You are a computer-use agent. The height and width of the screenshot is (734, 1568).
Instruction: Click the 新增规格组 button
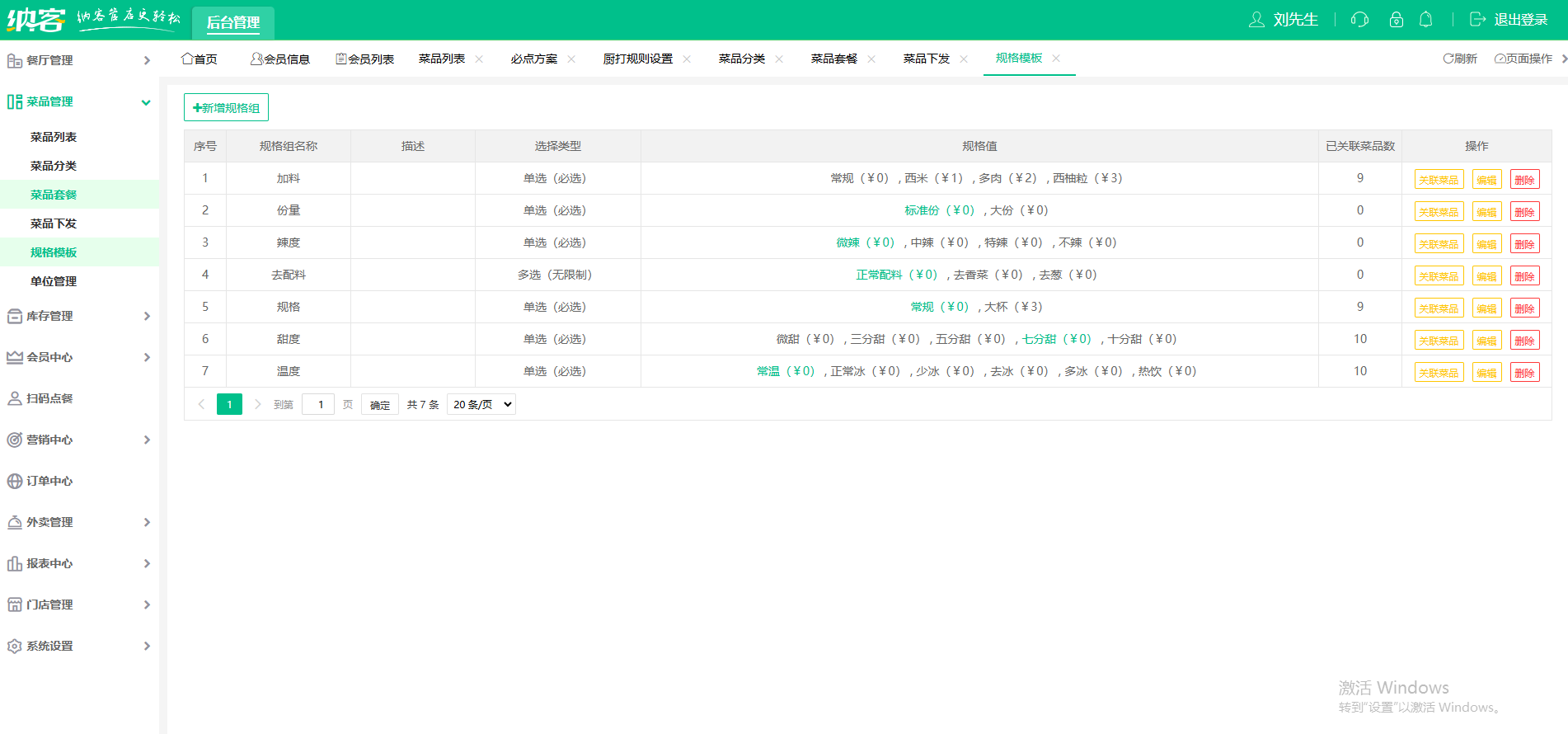click(226, 107)
